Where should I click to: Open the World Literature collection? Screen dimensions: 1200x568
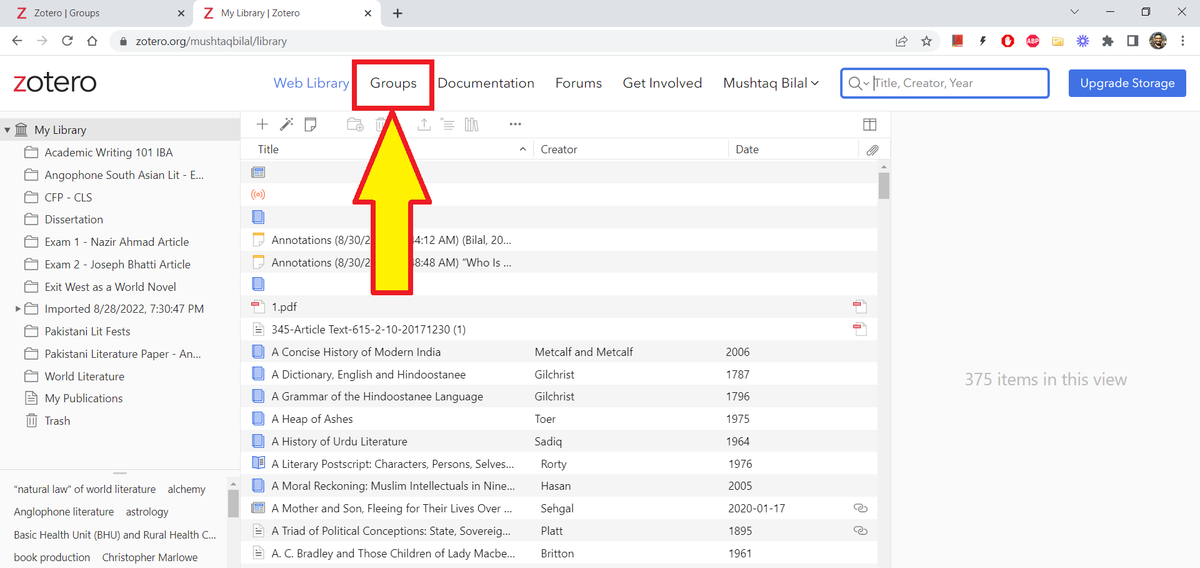click(85, 376)
